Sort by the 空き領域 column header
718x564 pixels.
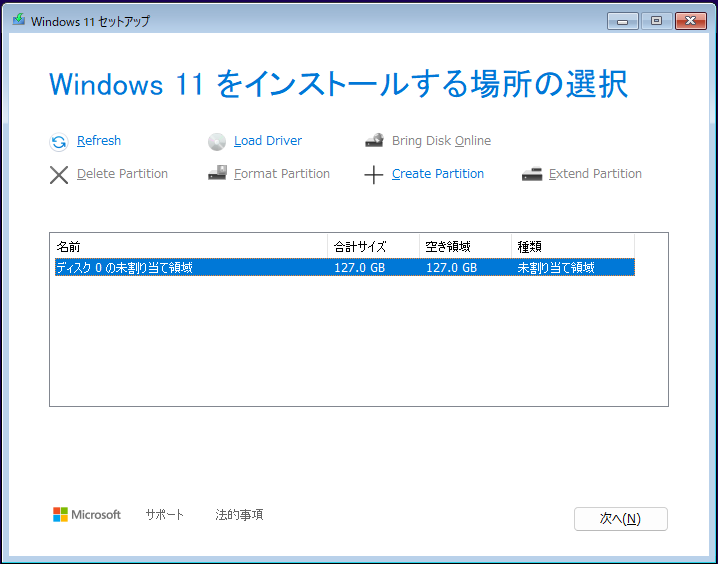(x=465, y=247)
